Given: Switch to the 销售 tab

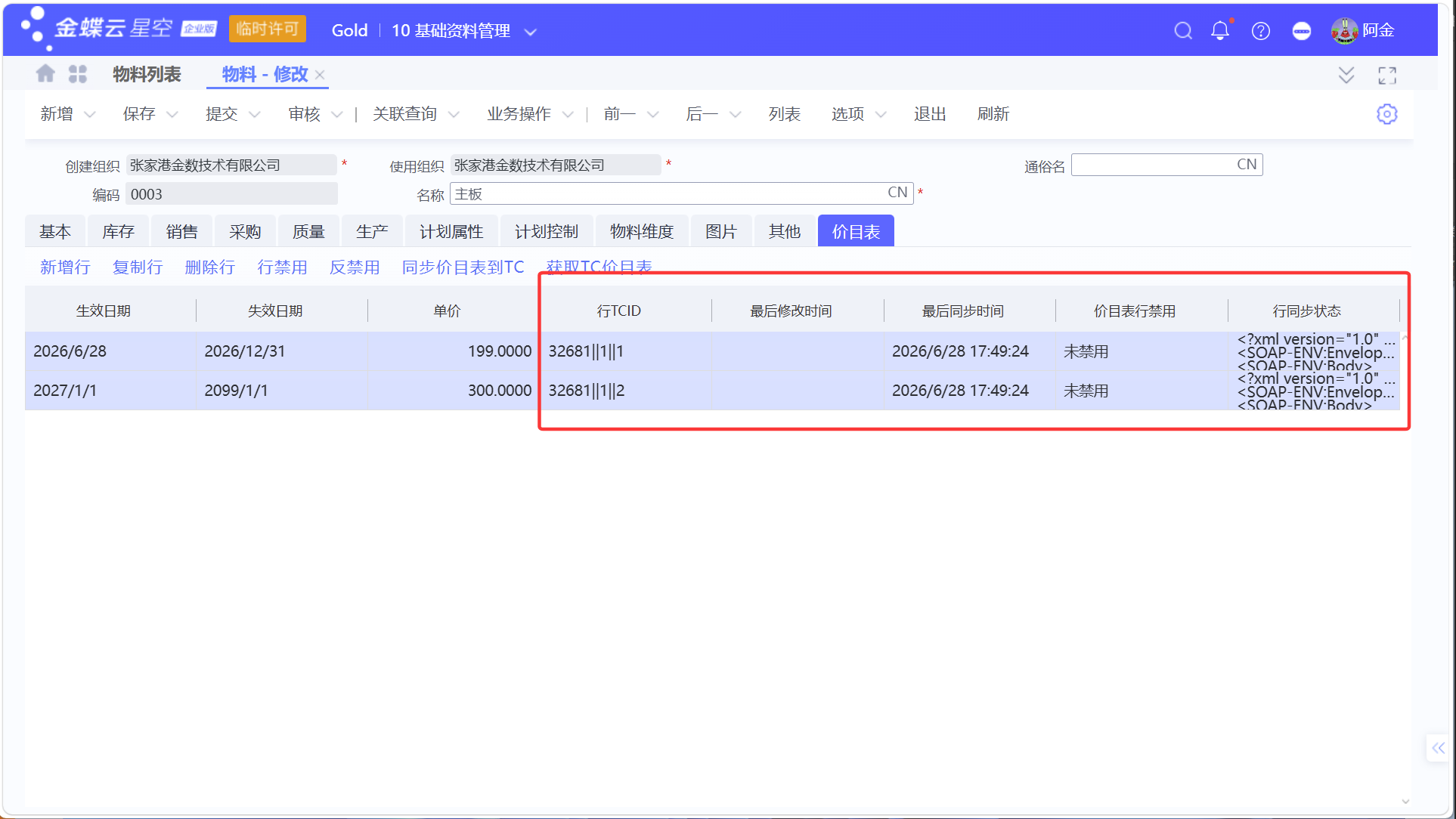Looking at the screenshot, I should coord(182,231).
